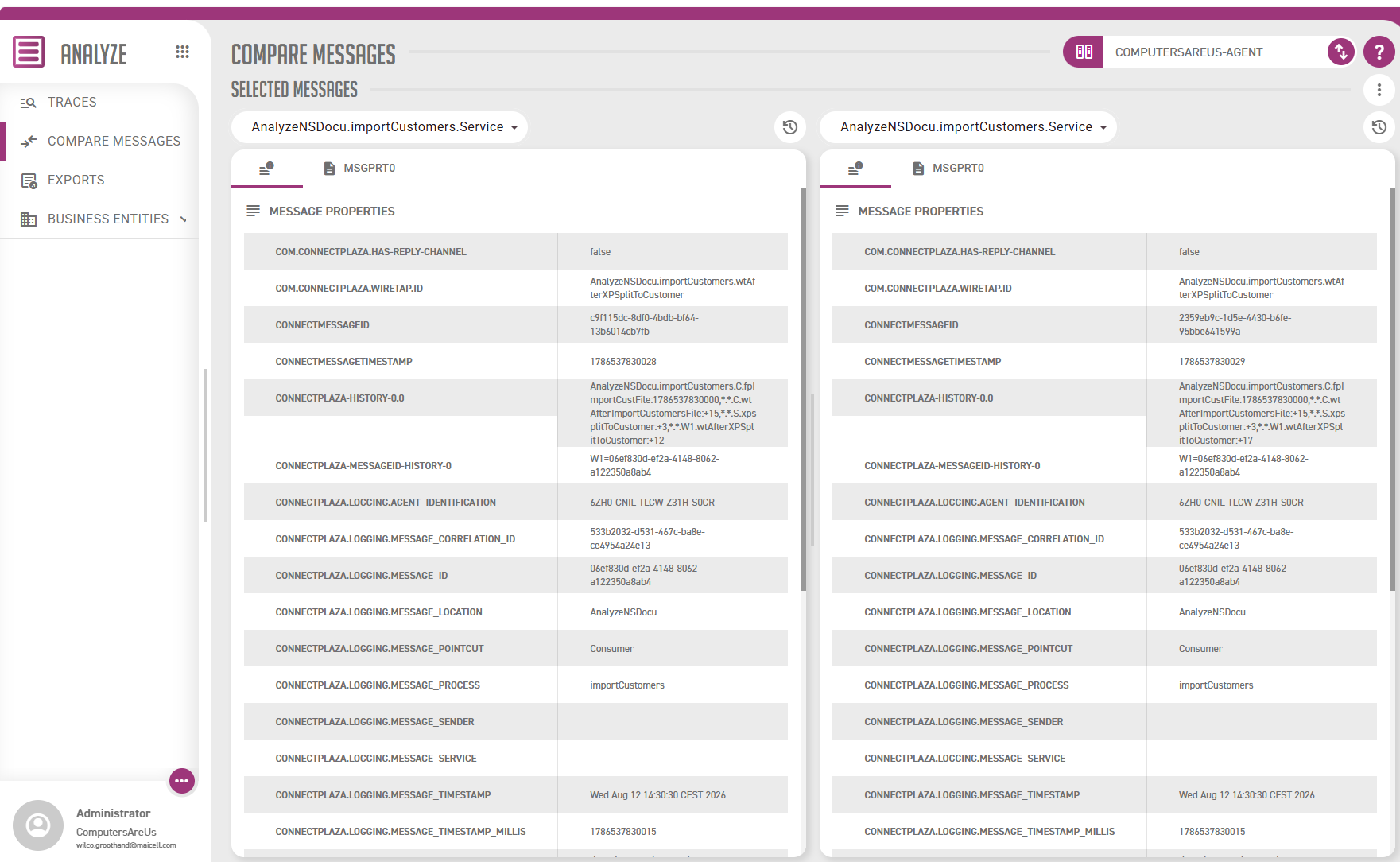Click the Compare Messages arrows icon
The image size is (1400, 862).
(x=29, y=142)
